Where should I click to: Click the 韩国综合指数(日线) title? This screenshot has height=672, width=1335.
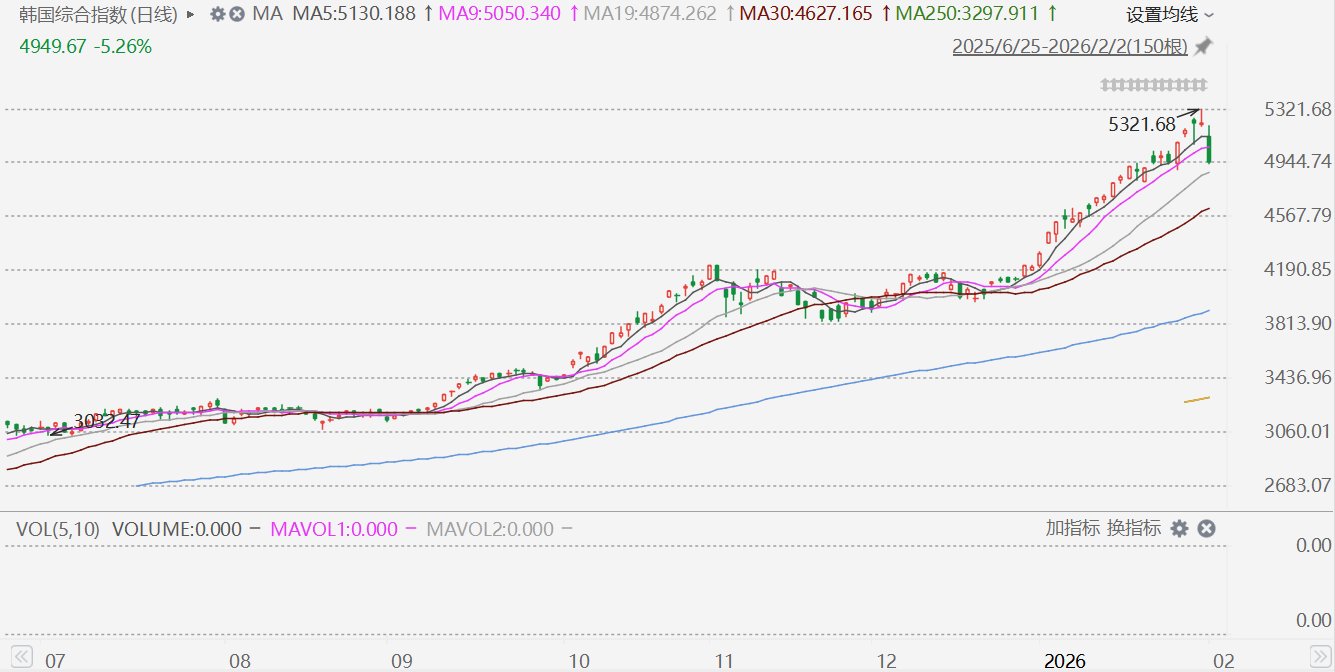(x=99, y=15)
